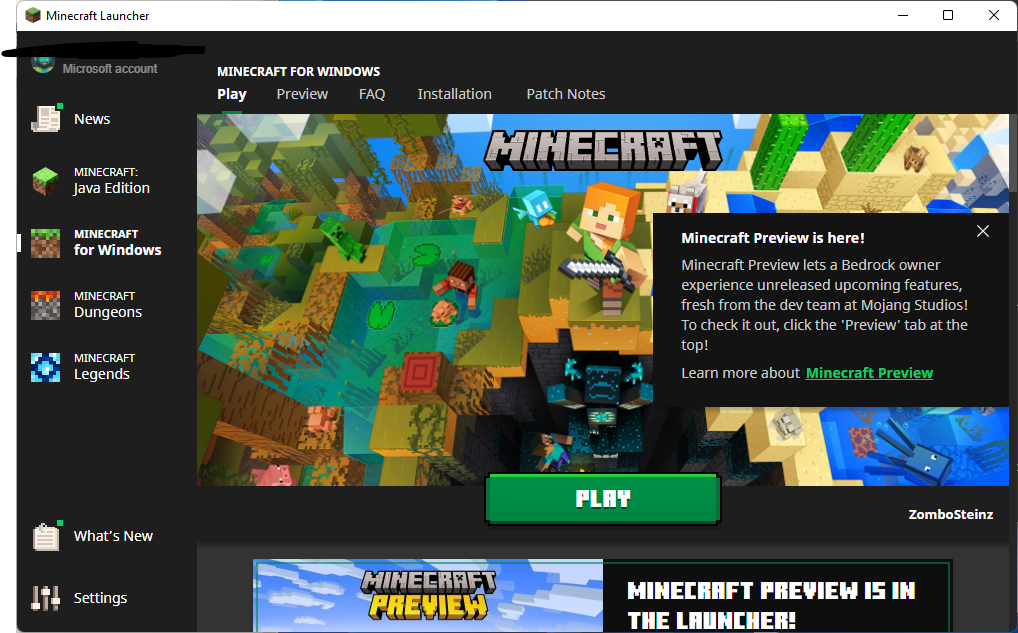Click the Microsoft account avatar
1018x633 pixels.
coord(43,64)
